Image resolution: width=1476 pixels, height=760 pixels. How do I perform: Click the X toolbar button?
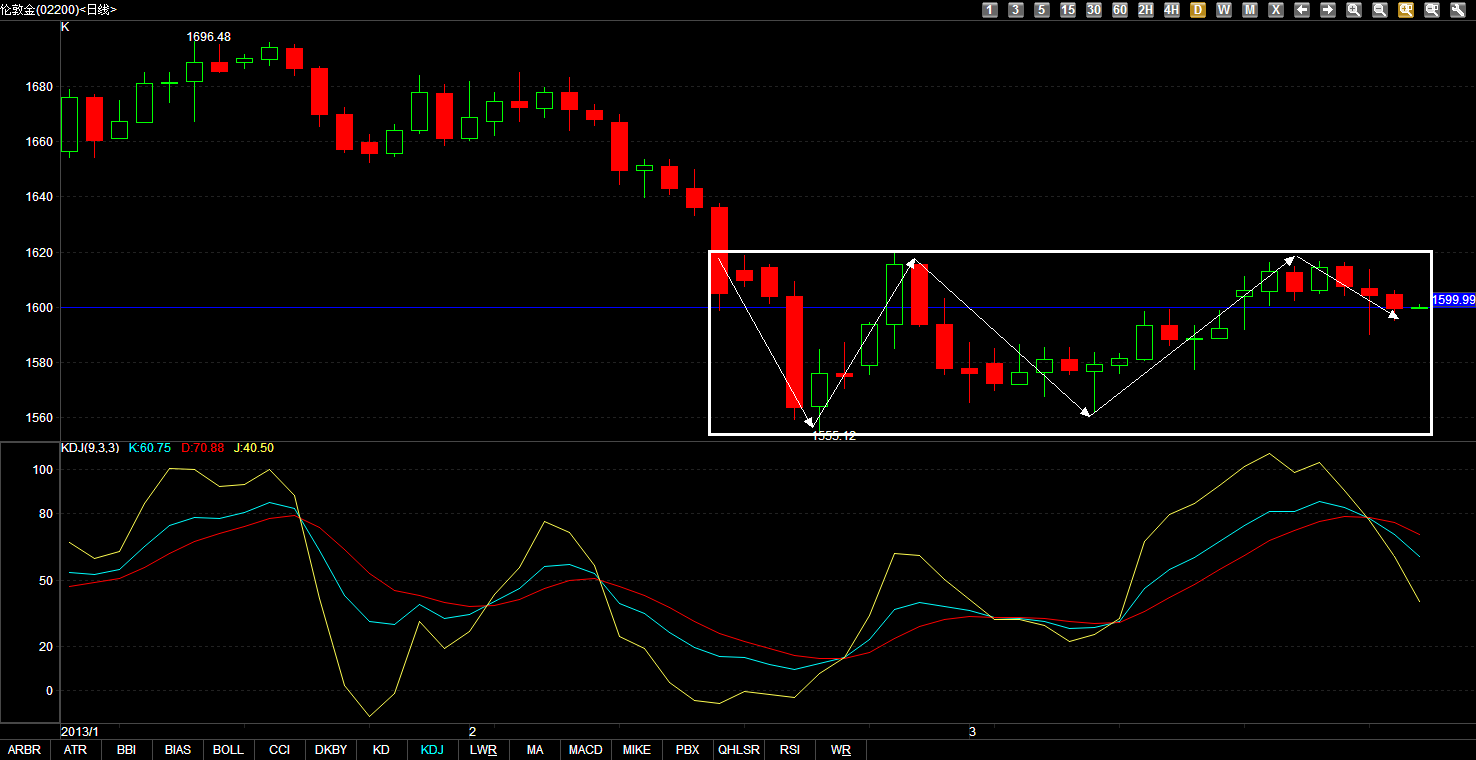coord(1276,9)
